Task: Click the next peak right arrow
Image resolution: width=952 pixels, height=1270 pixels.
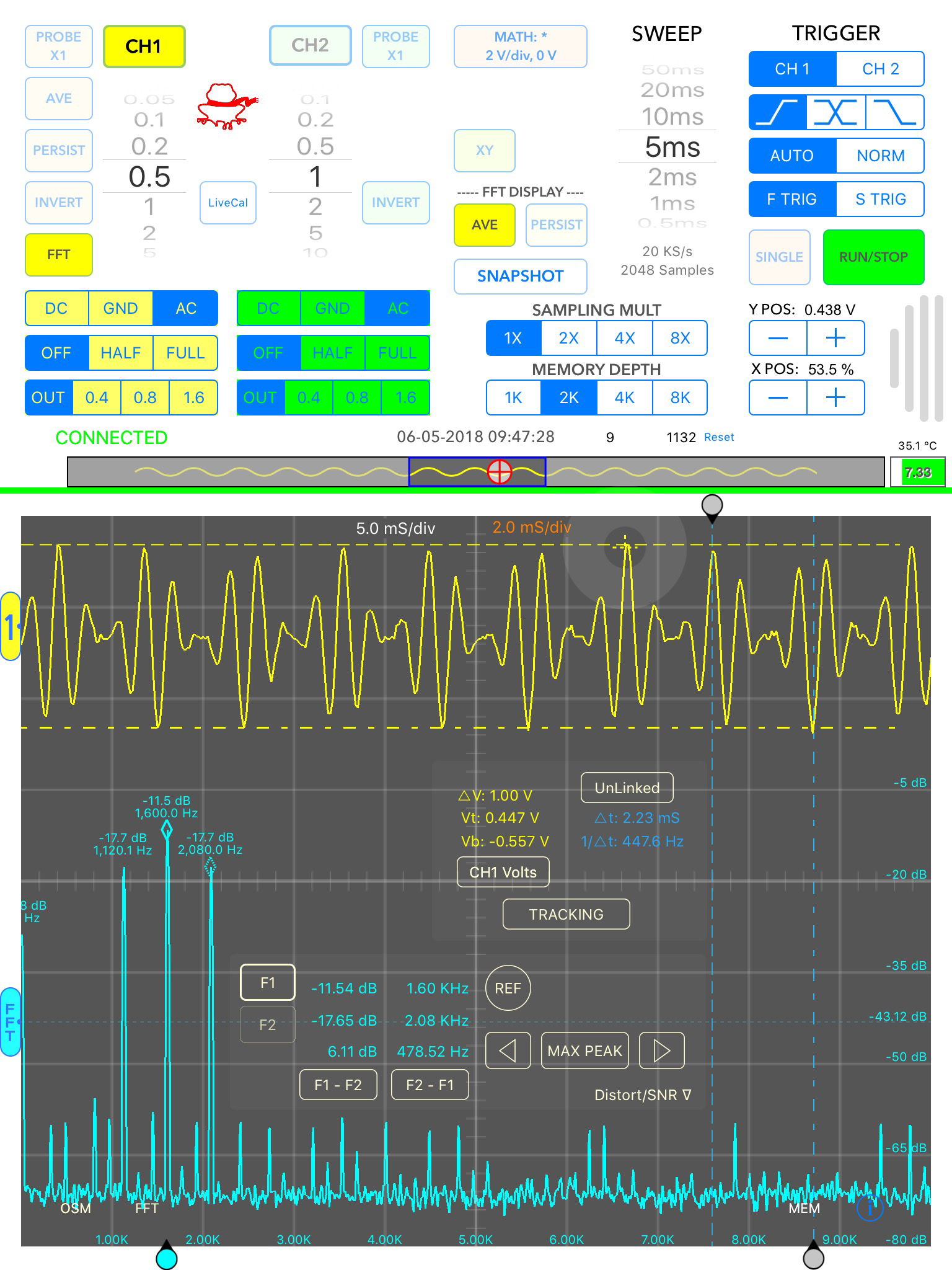Action: (x=661, y=1050)
